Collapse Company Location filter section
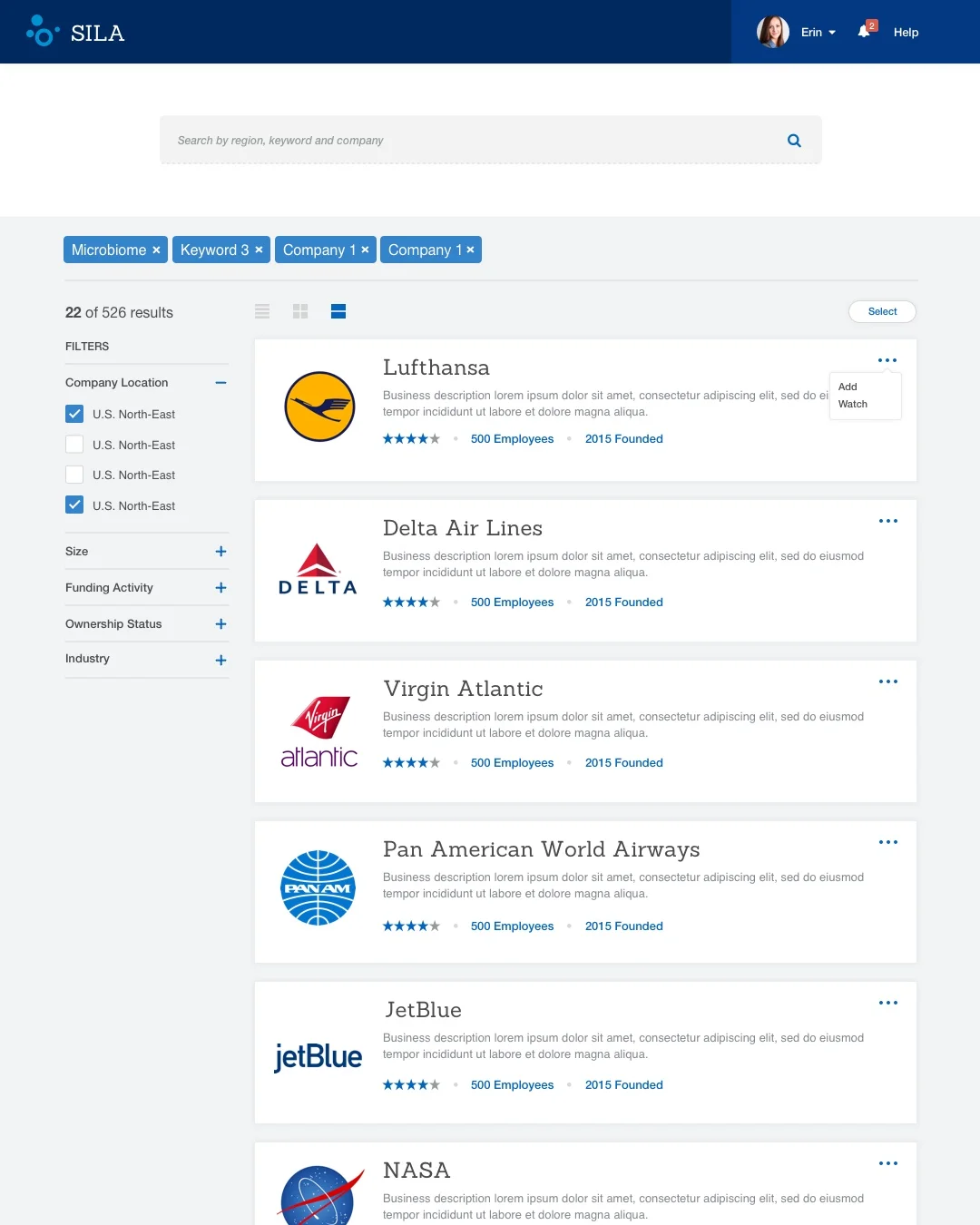Image resolution: width=980 pixels, height=1225 pixels. (220, 383)
